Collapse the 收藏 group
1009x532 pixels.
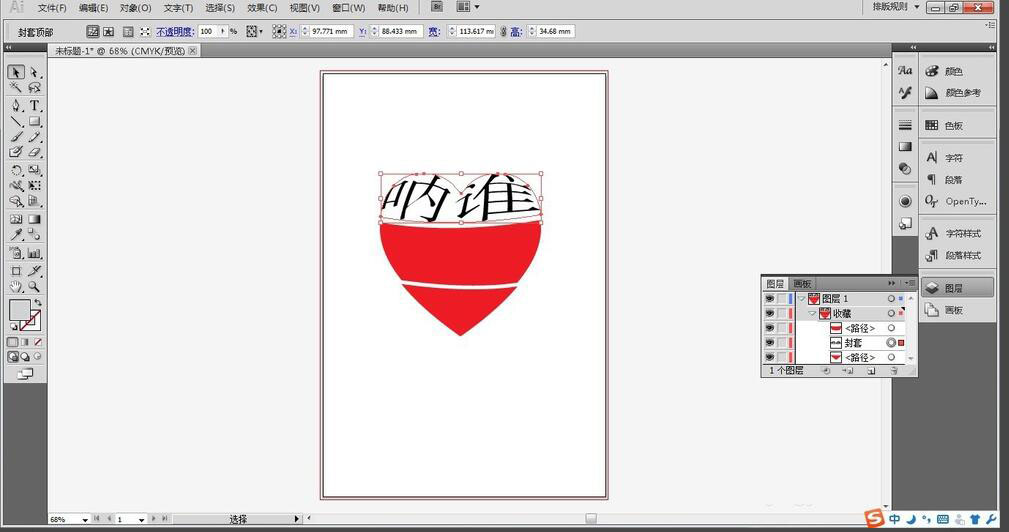(x=812, y=313)
